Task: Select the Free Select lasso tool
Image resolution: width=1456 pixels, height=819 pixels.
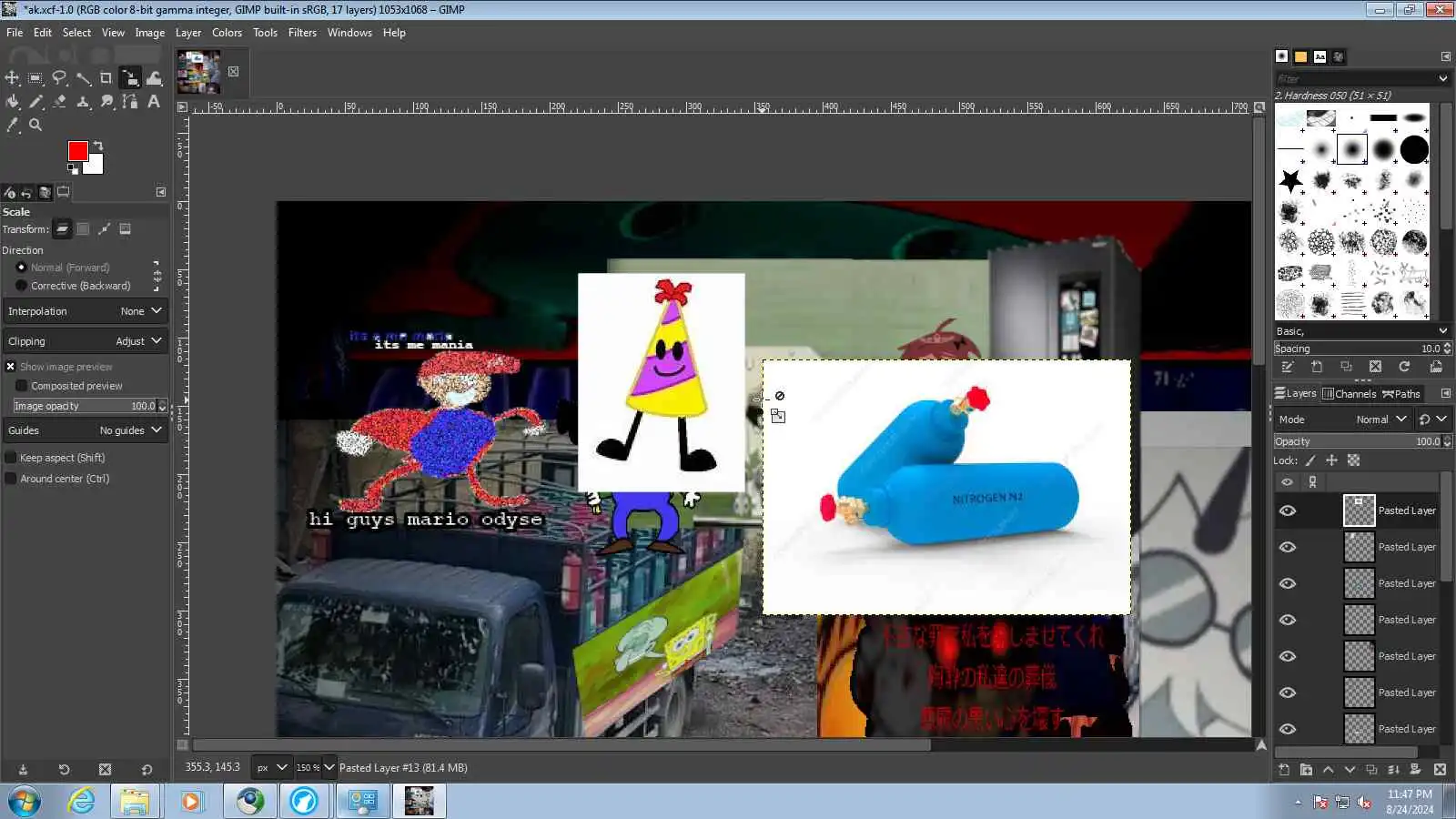Action: click(59, 78)
